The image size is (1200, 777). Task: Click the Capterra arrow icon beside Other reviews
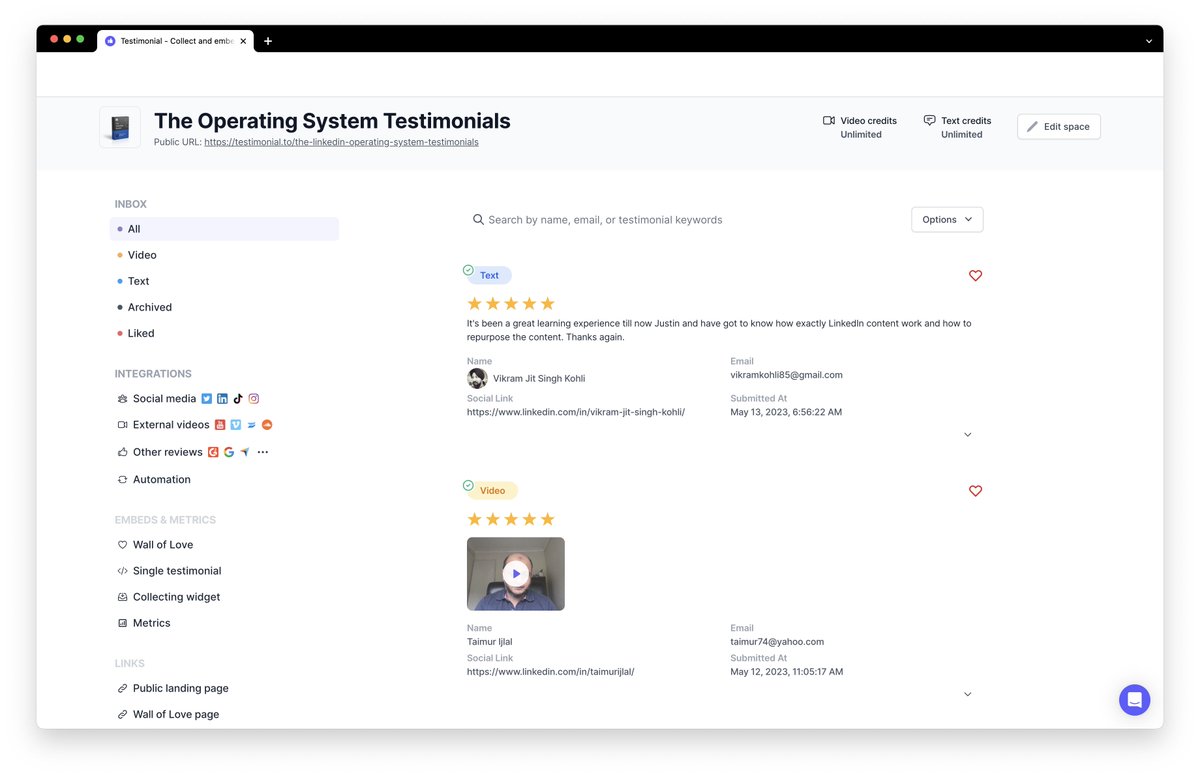click(245, 452)
